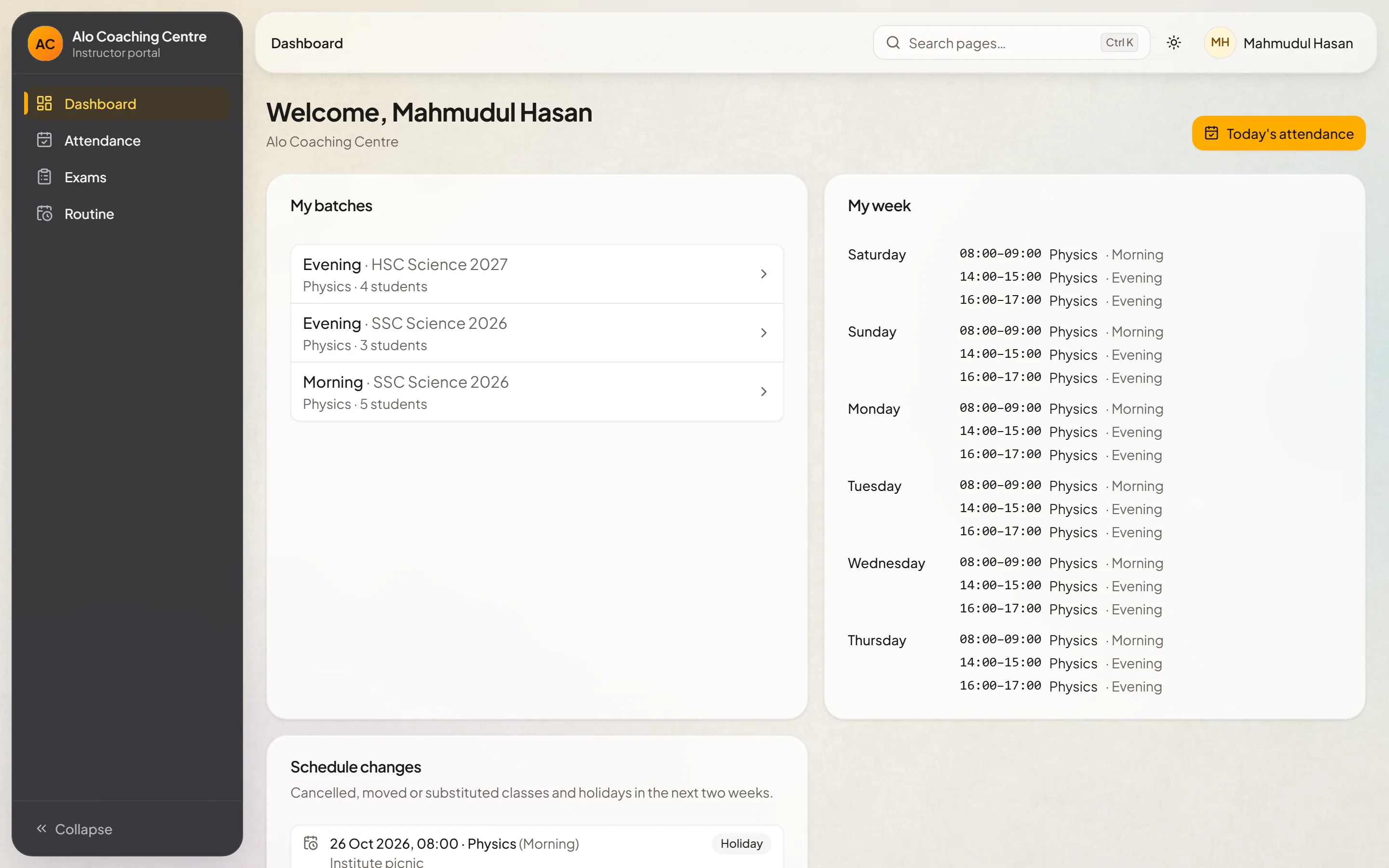The height and width of the screenshot is (868, 1389).
Task: Expand chevron for Evening HSC Science 2027
Action: pyautogui.click(x=763, y=274)
